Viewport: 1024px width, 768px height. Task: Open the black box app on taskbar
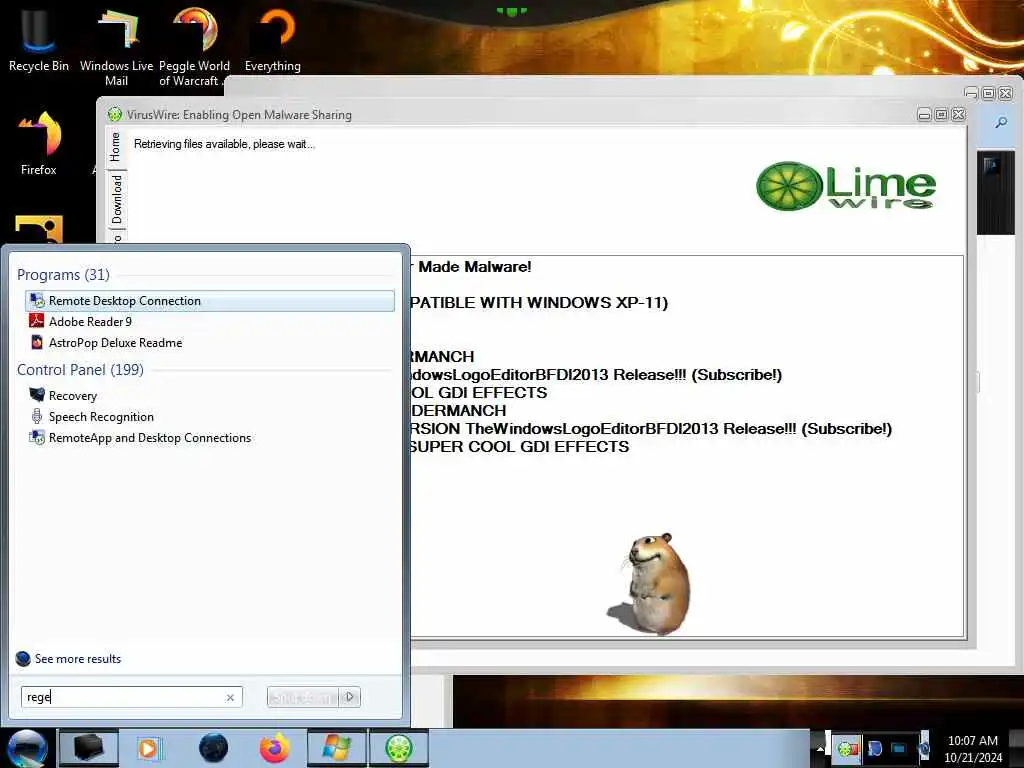pos(89,748)
